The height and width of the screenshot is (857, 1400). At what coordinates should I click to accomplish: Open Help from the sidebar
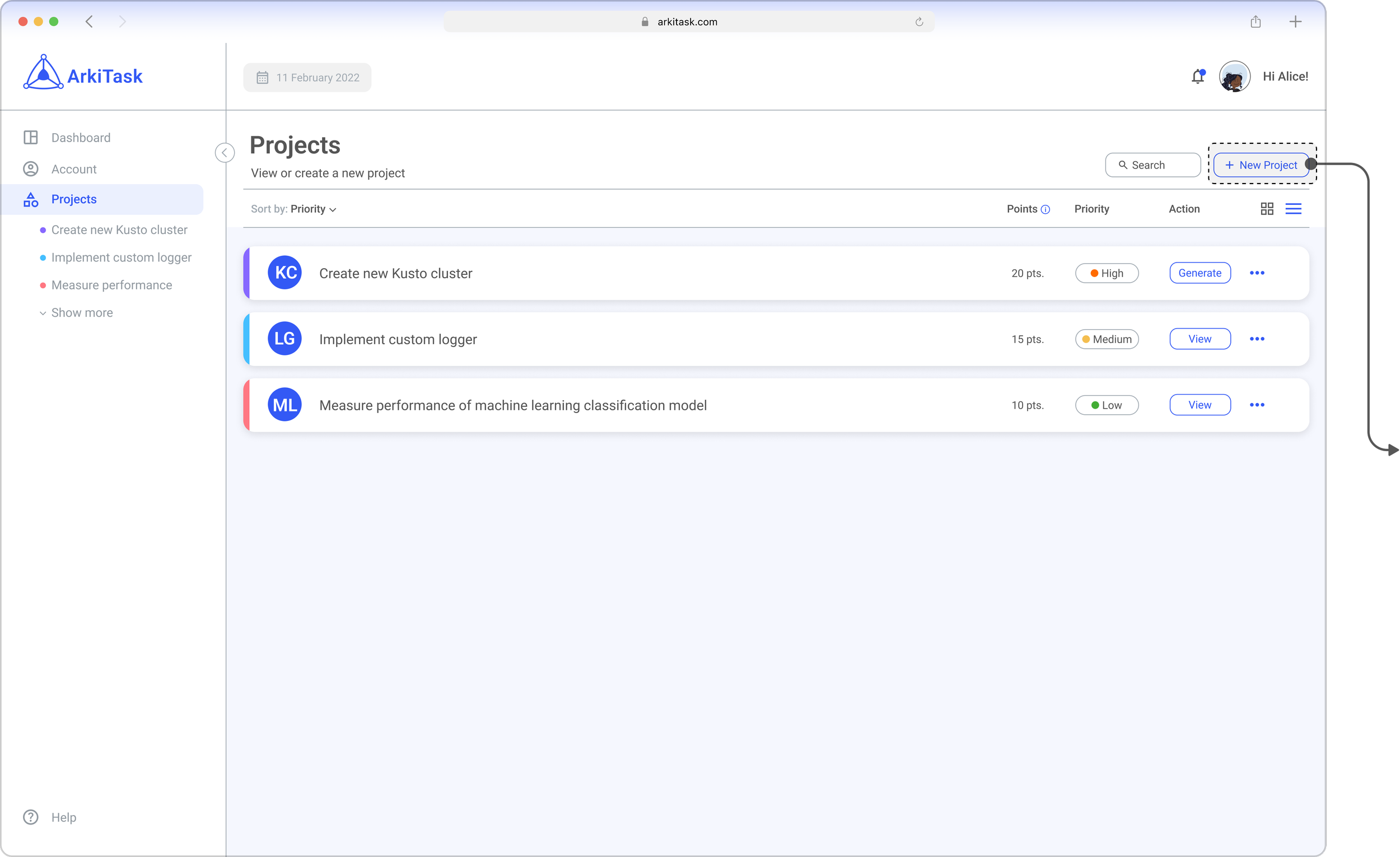(63, 817)
